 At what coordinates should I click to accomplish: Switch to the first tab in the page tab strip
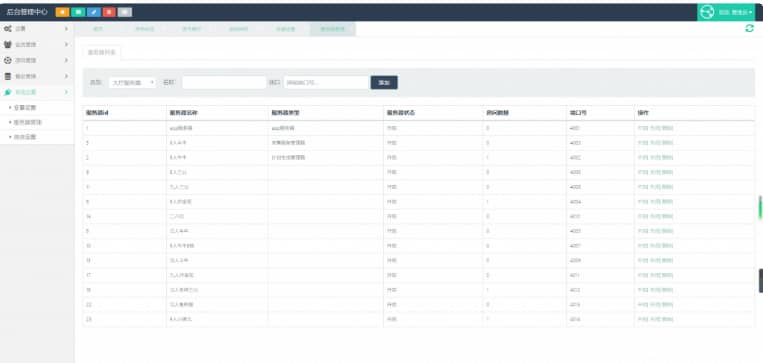tap(98, 29)
